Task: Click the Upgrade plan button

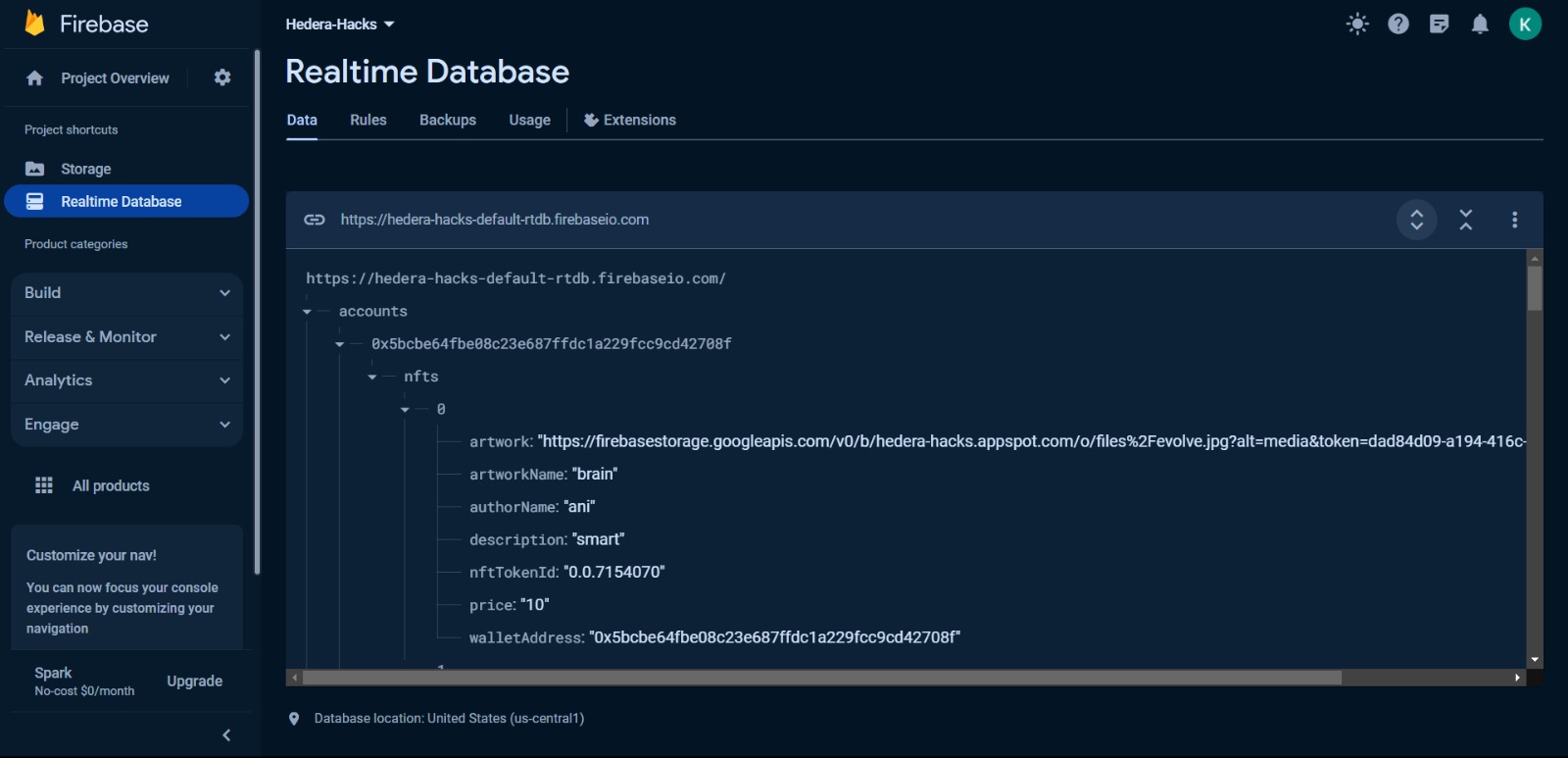Action: [195, 682]
